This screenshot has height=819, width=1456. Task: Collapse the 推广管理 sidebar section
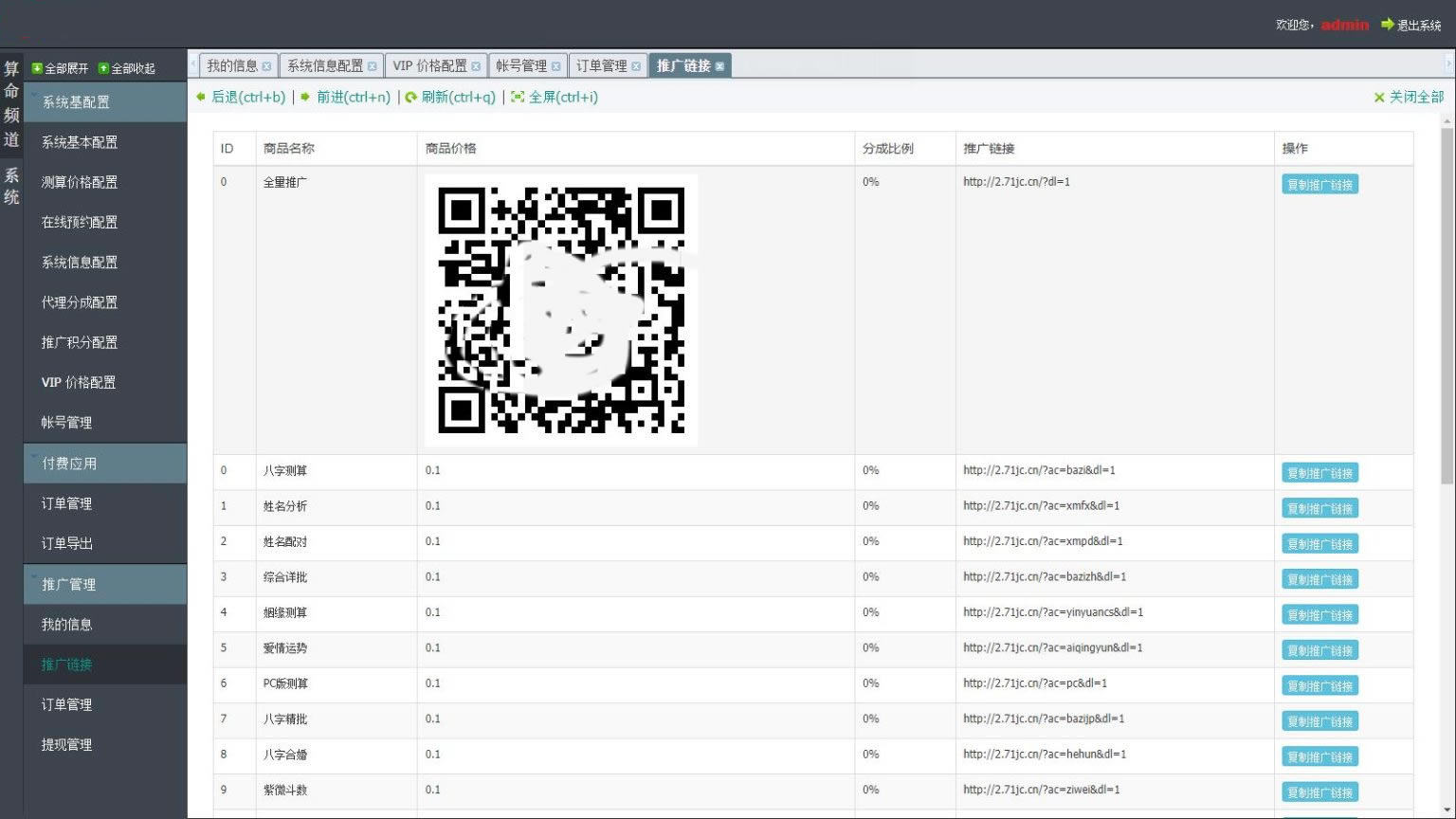[x=104, y=585]
